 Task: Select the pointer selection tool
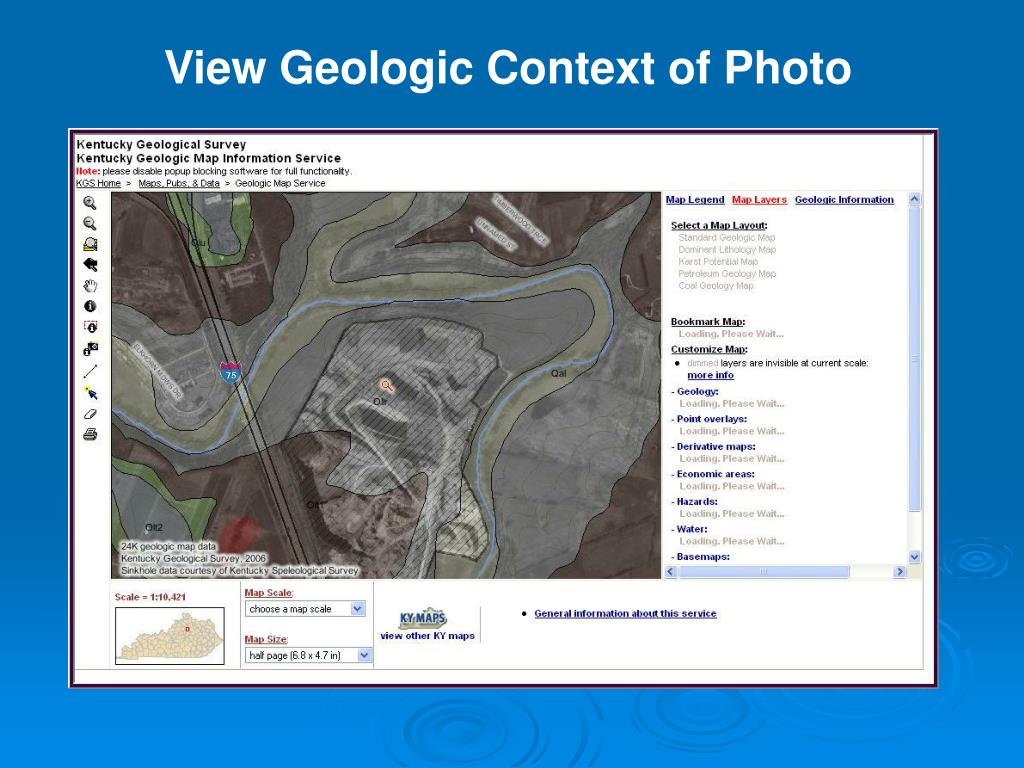(90, 392)
